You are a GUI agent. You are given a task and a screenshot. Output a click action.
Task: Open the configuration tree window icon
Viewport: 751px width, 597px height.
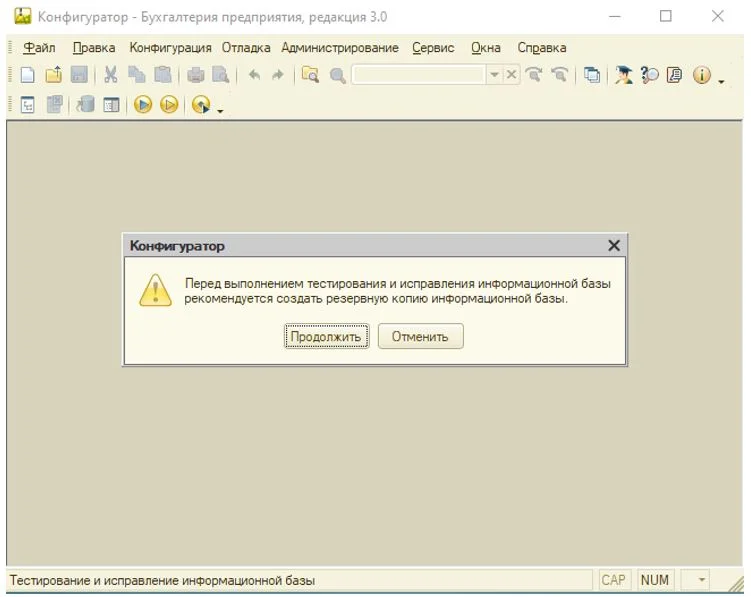click(28, 104)
